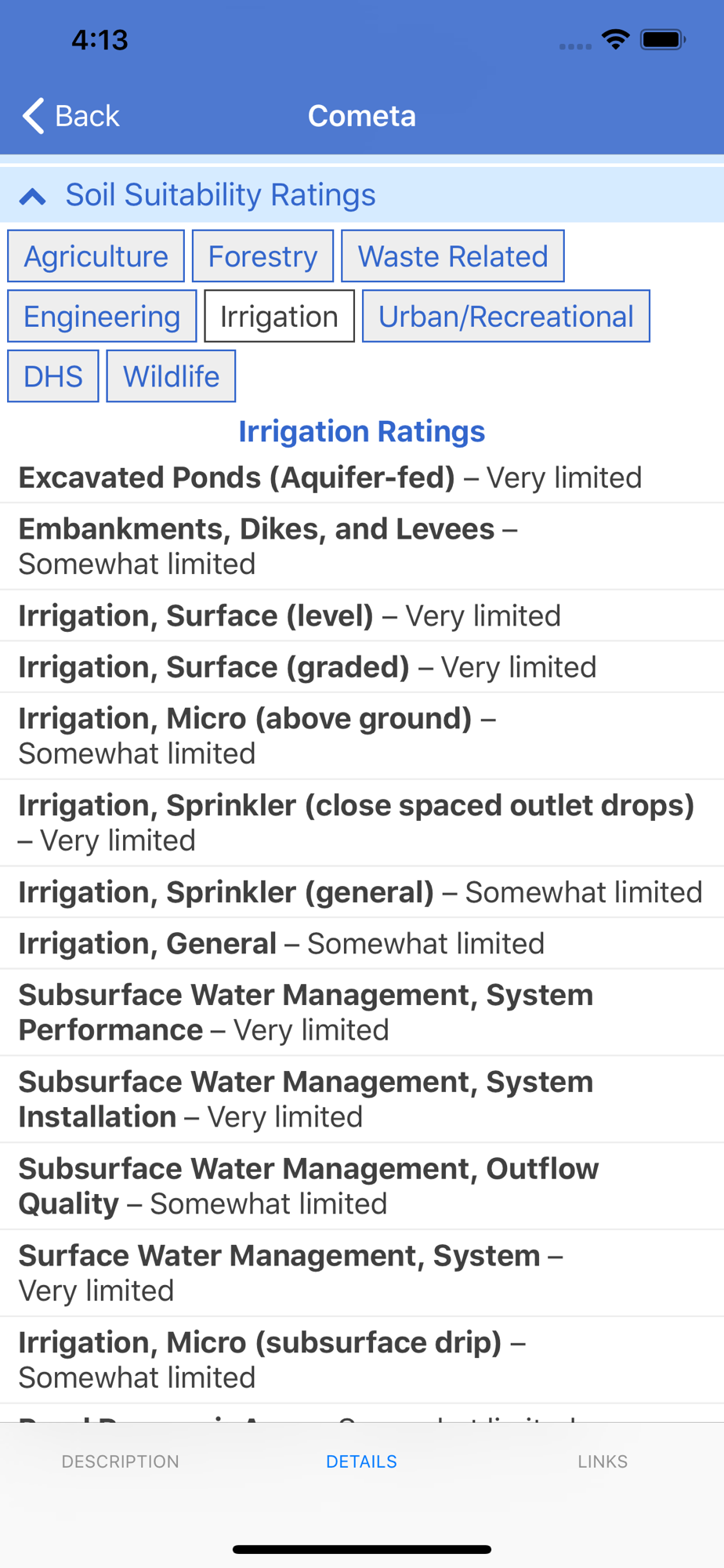Switch to the Description tab

tap(121, 1461)
